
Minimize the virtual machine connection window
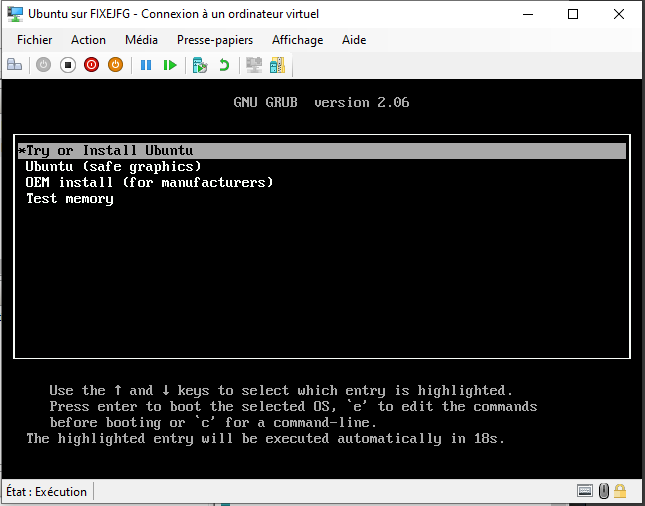[x=528, y=14]
